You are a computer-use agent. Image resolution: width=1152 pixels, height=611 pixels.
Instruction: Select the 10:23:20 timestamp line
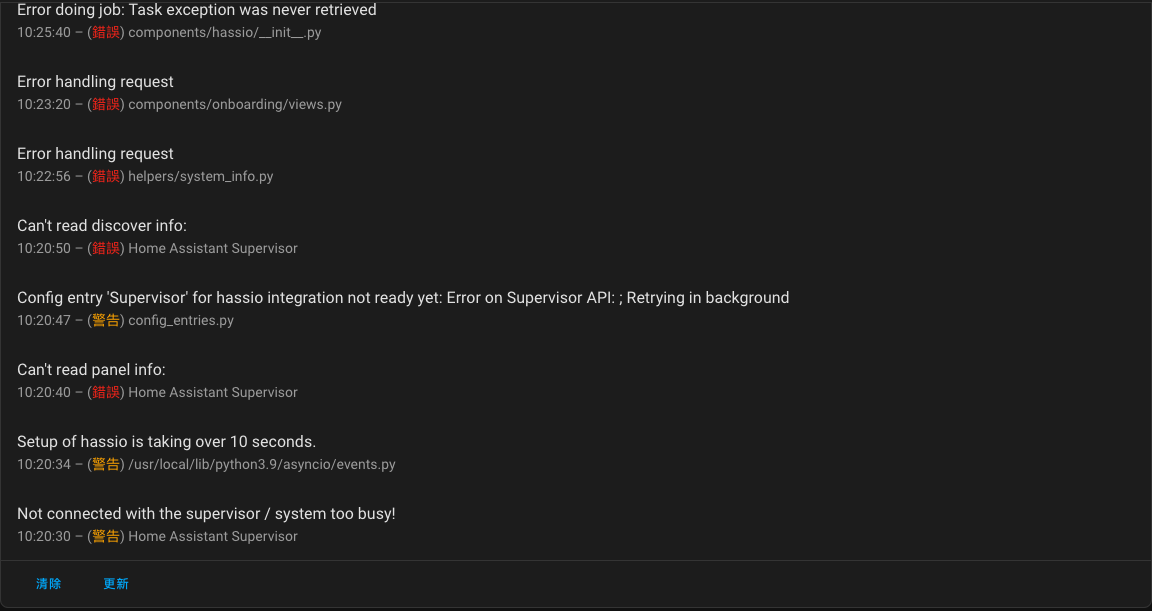pyautogui.click(x=179, y=104)
